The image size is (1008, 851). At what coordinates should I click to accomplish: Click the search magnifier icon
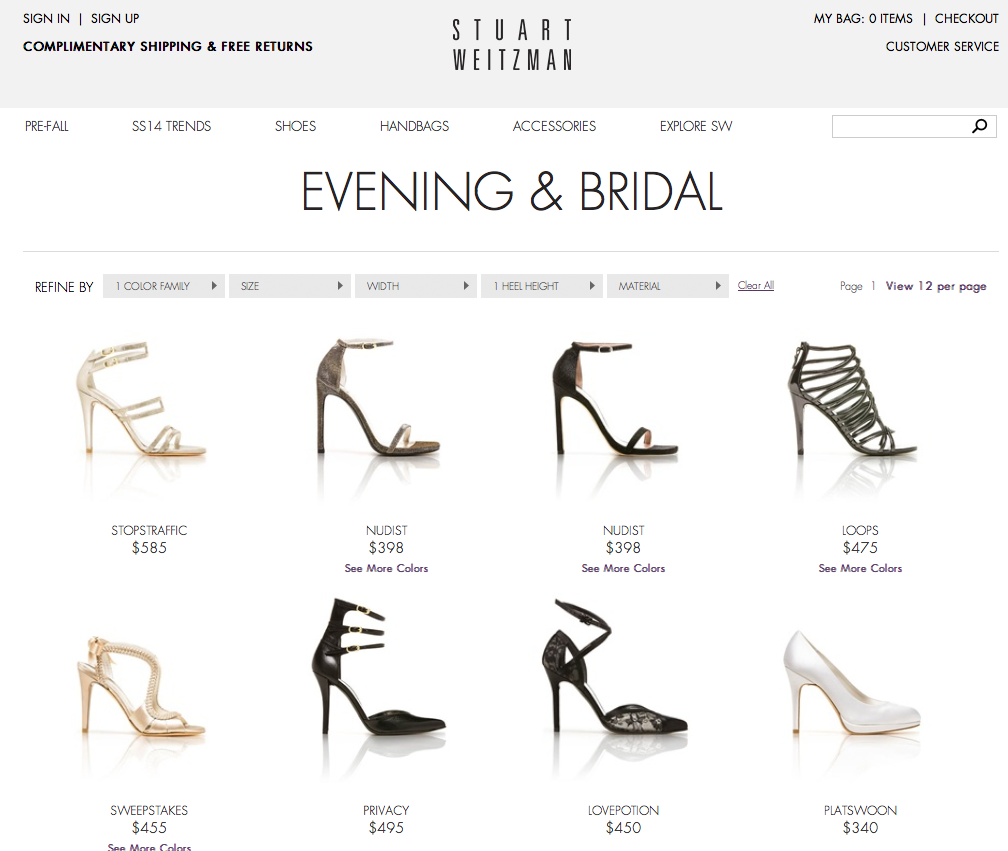[x=979, y=126]
